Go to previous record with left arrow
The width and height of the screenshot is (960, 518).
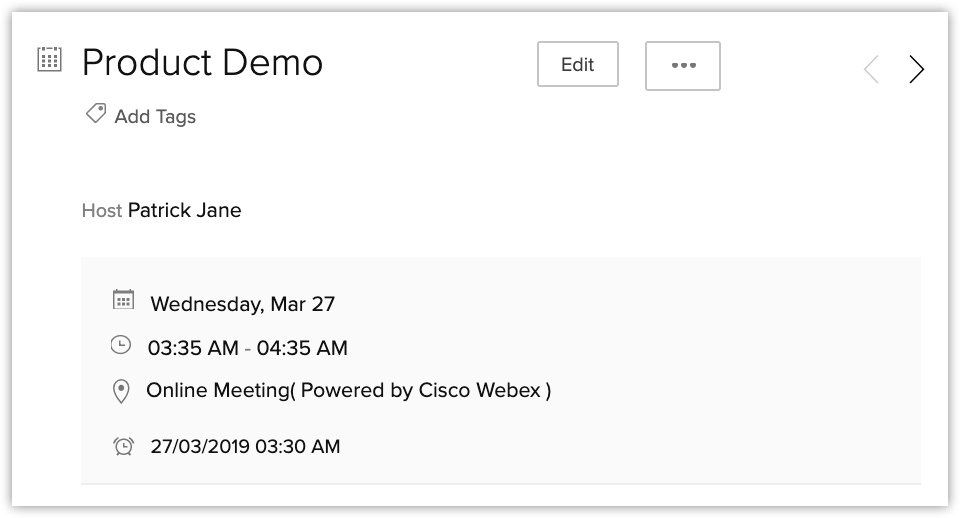(871, 69)
